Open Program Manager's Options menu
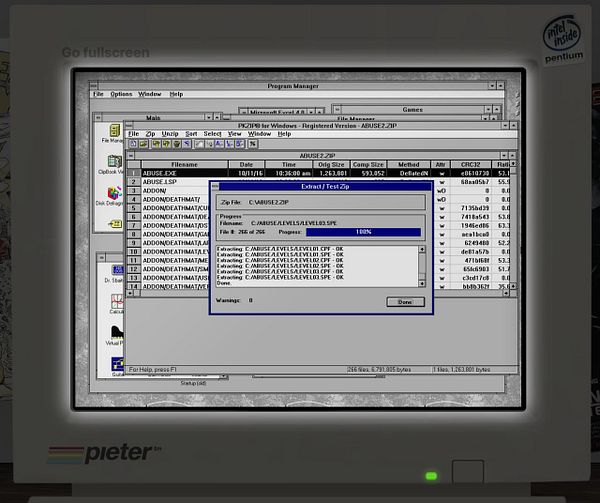 (121, 94)
